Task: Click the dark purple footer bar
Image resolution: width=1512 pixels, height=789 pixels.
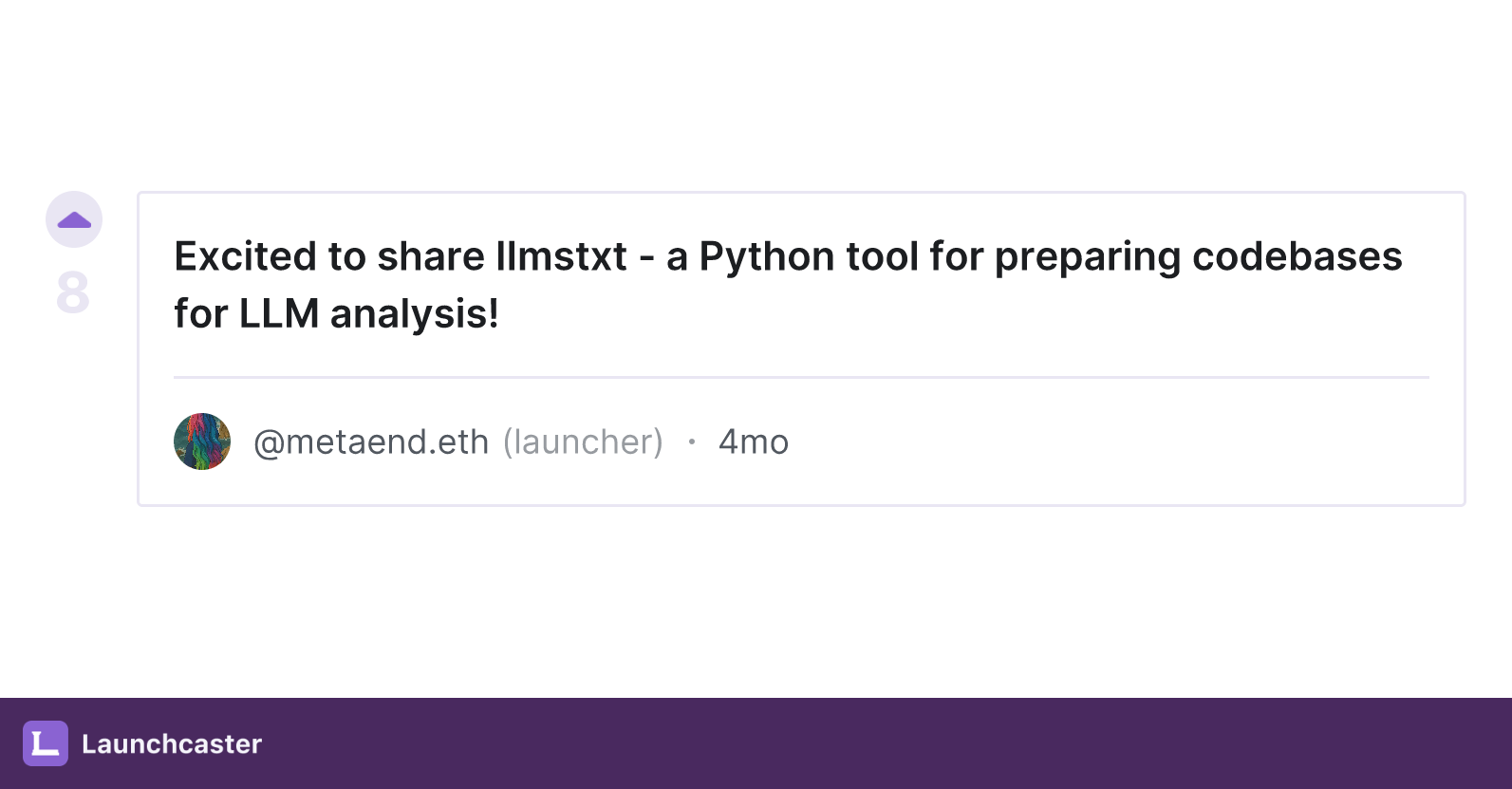Action: pos(756,743)
